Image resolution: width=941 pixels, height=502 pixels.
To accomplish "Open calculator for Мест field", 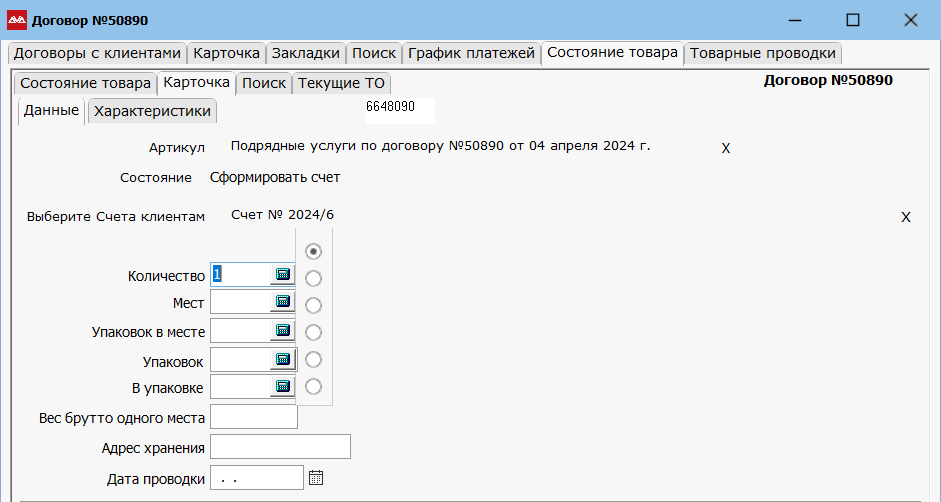I will (x=283, y=301).
